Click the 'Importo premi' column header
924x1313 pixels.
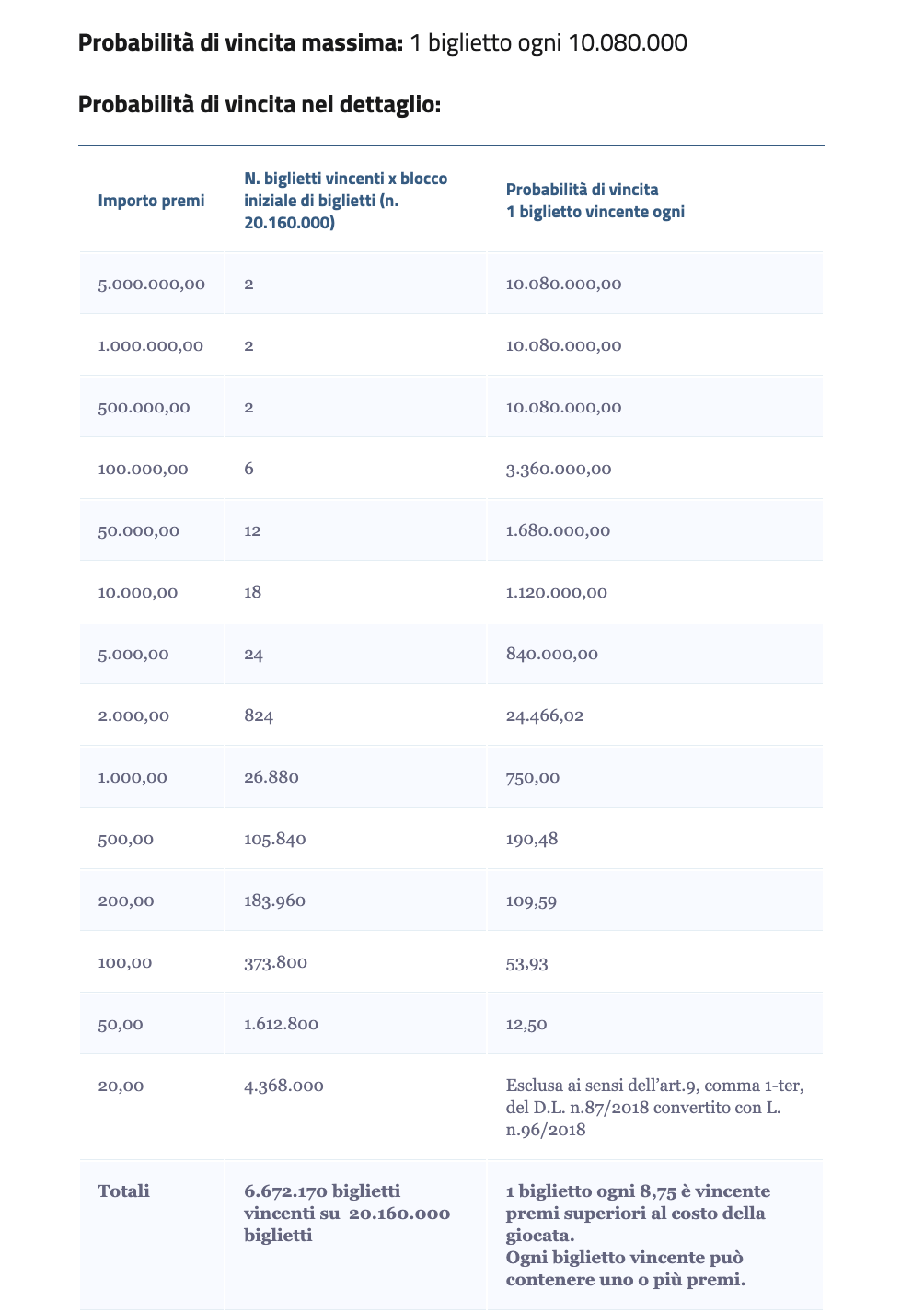pos(151,201)
